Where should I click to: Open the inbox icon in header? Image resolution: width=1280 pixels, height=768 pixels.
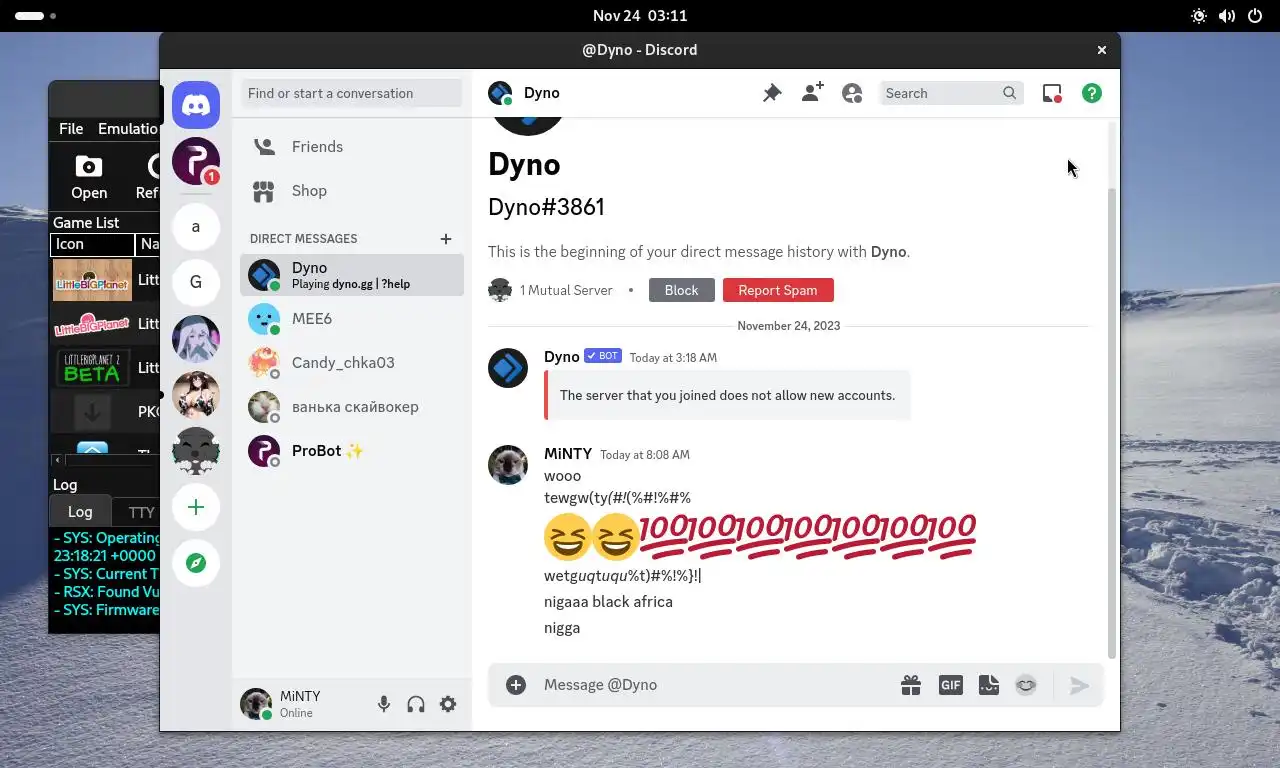[x=1052, y=93]
